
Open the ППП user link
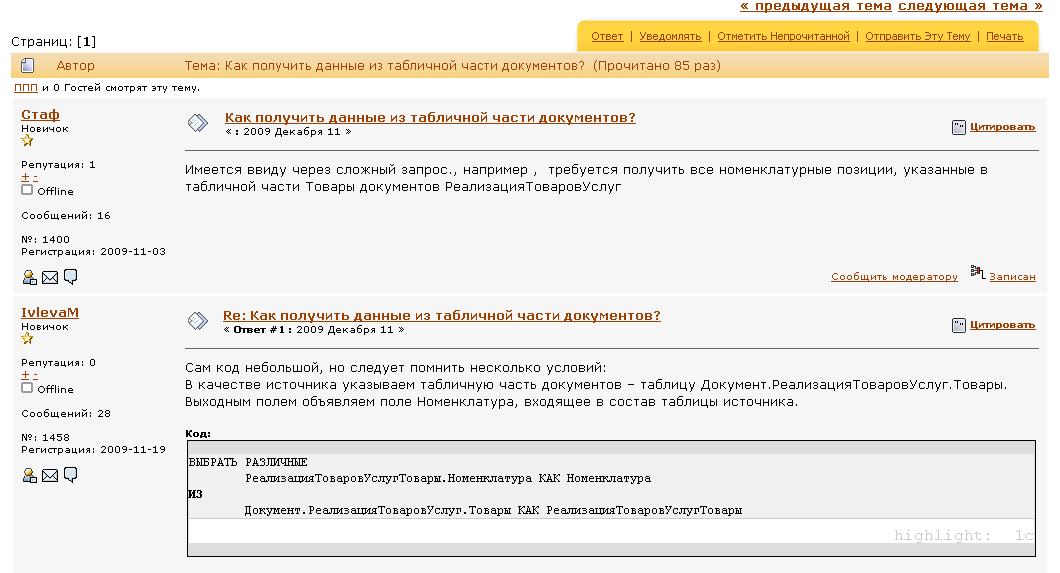[26, 88]
